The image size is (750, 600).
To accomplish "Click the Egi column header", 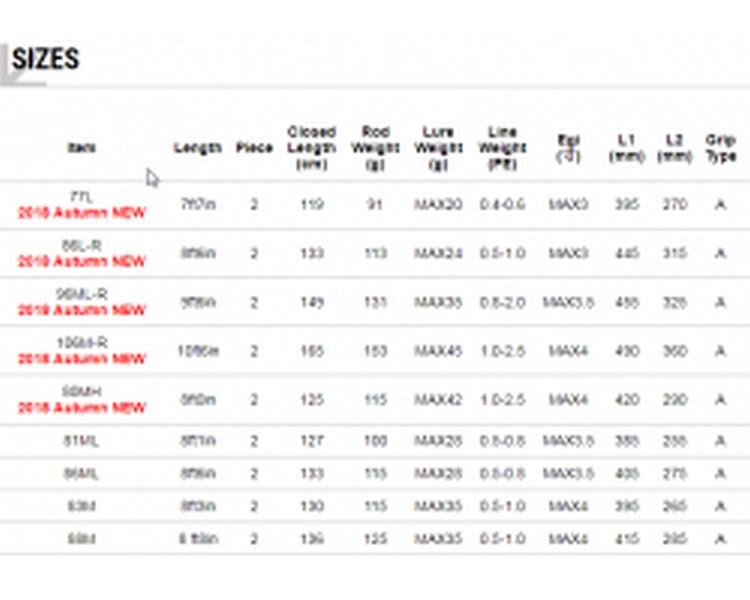I will tap(568, 148).
